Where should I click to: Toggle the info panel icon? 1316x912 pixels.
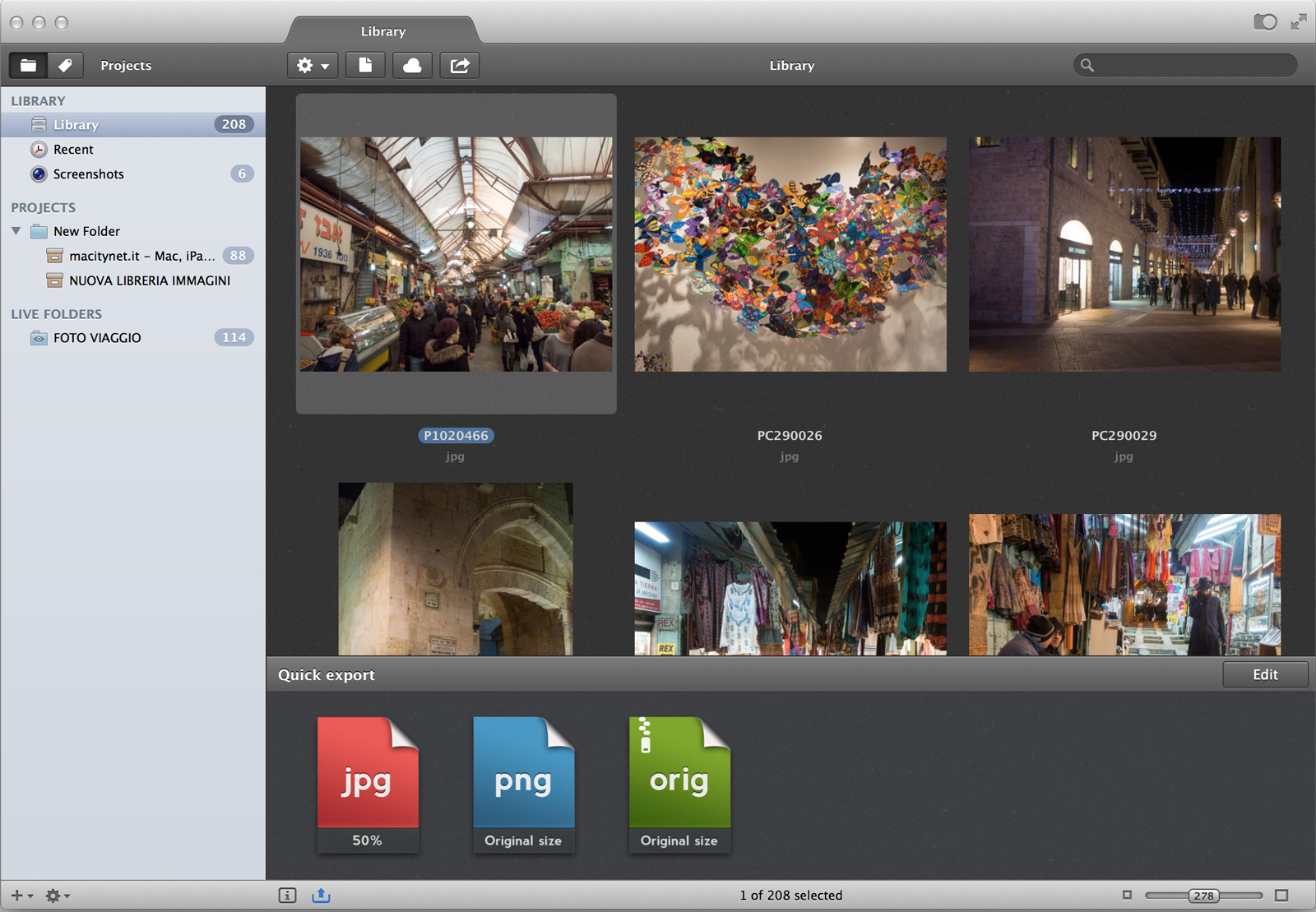(287, 896)
